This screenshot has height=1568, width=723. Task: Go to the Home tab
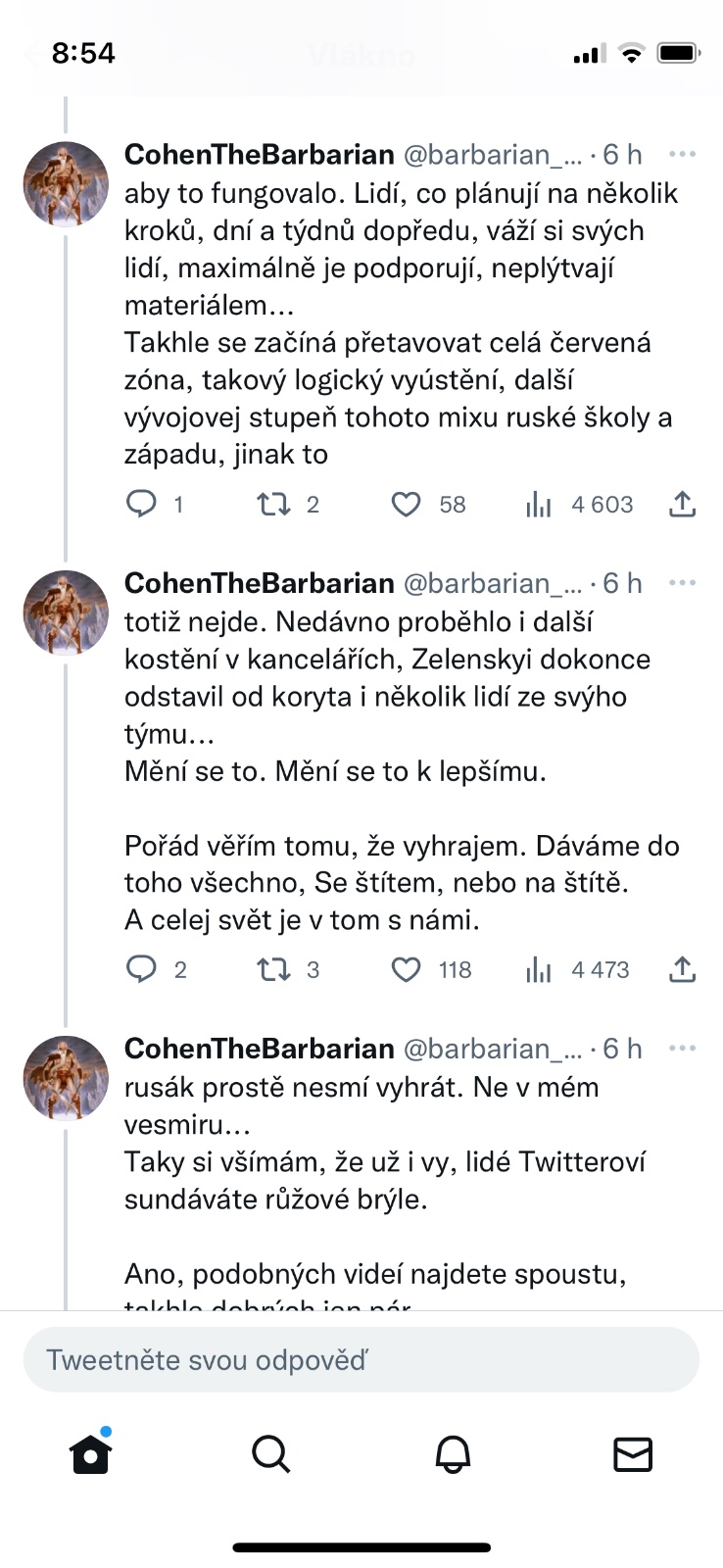pyautogui.click(x=91, y=1453)
